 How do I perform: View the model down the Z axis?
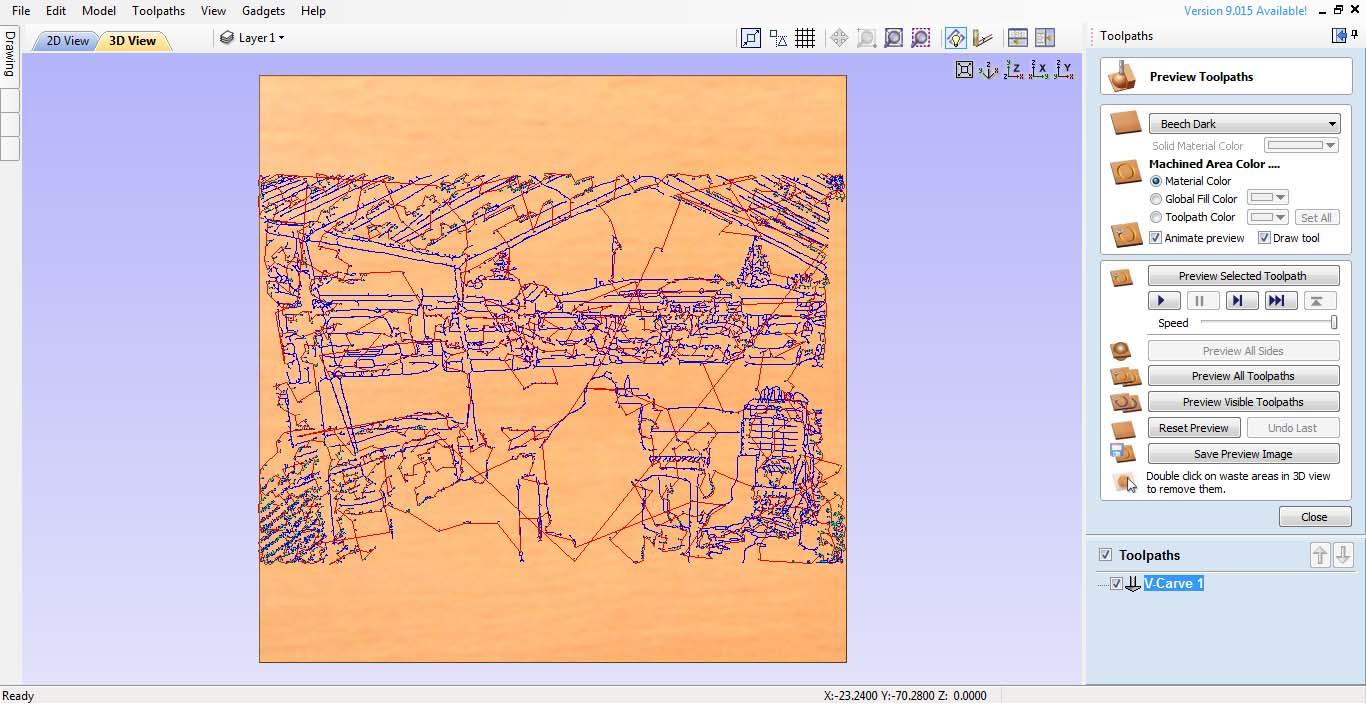(x=1014, y=70)
